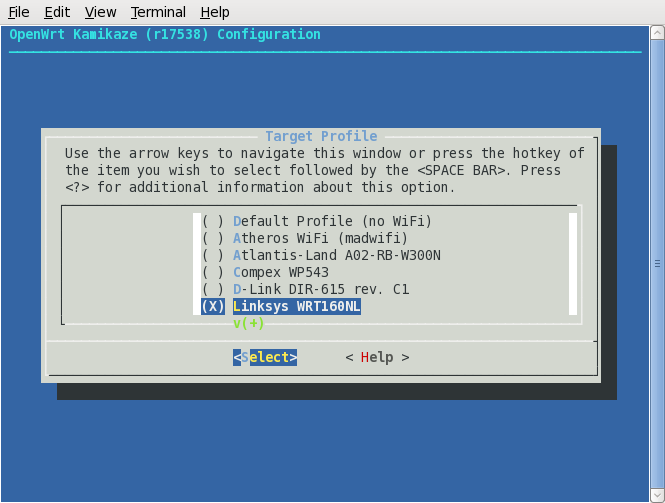Viewport: 665px width, 503px height.
Task: Open the Edit menu
Action: pos(57,12)
